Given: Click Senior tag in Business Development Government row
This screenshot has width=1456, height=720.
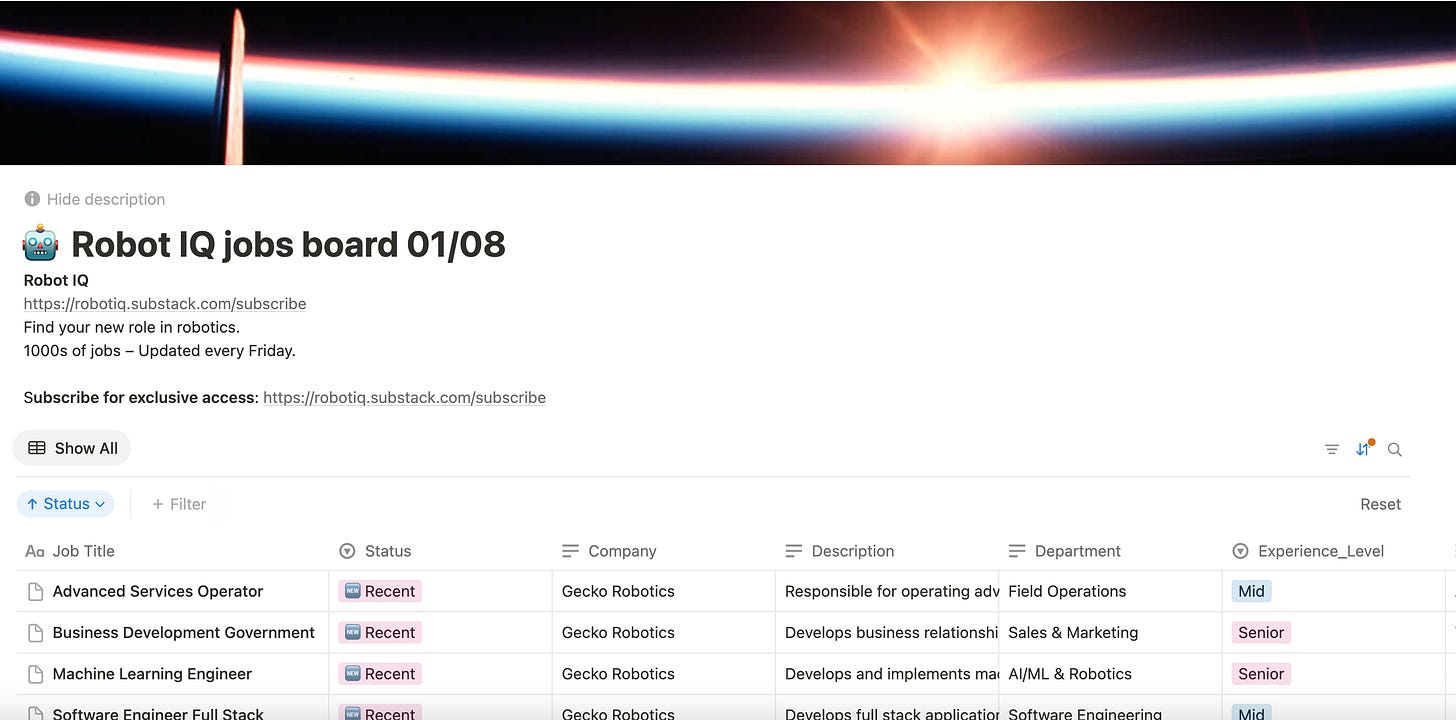Looking at the screenshot, I should point(1261,632).
